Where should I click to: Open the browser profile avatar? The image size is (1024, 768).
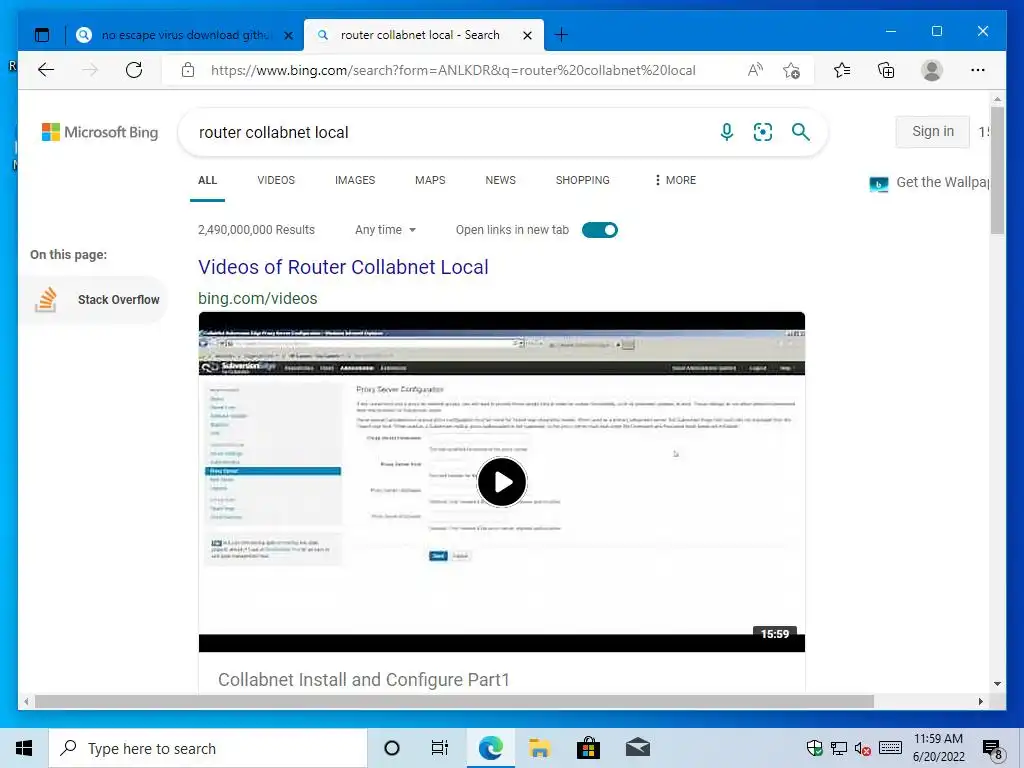tap(932, 70)
